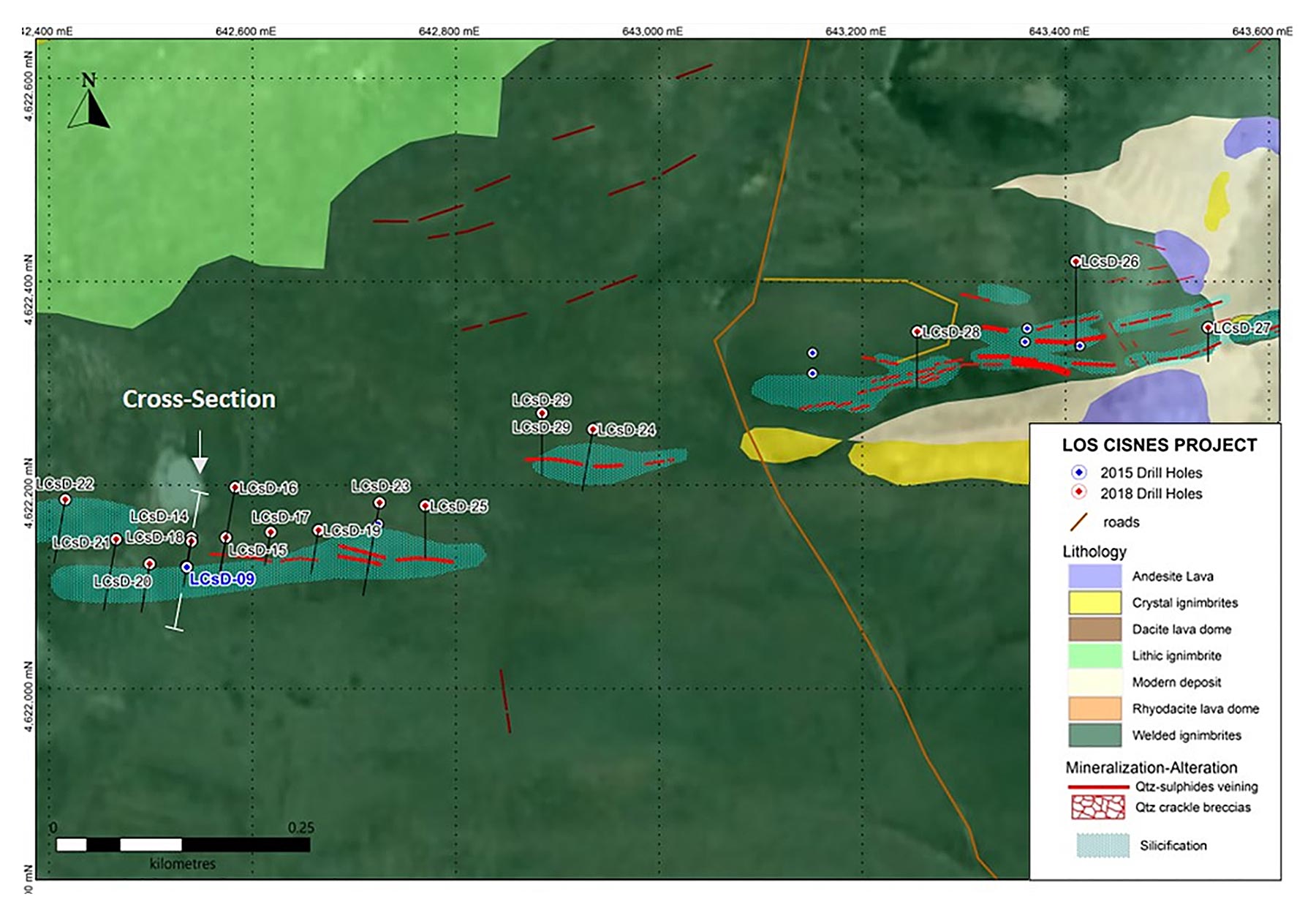
Task: Click the LCsD-18 label text
Action: [154, 538]
